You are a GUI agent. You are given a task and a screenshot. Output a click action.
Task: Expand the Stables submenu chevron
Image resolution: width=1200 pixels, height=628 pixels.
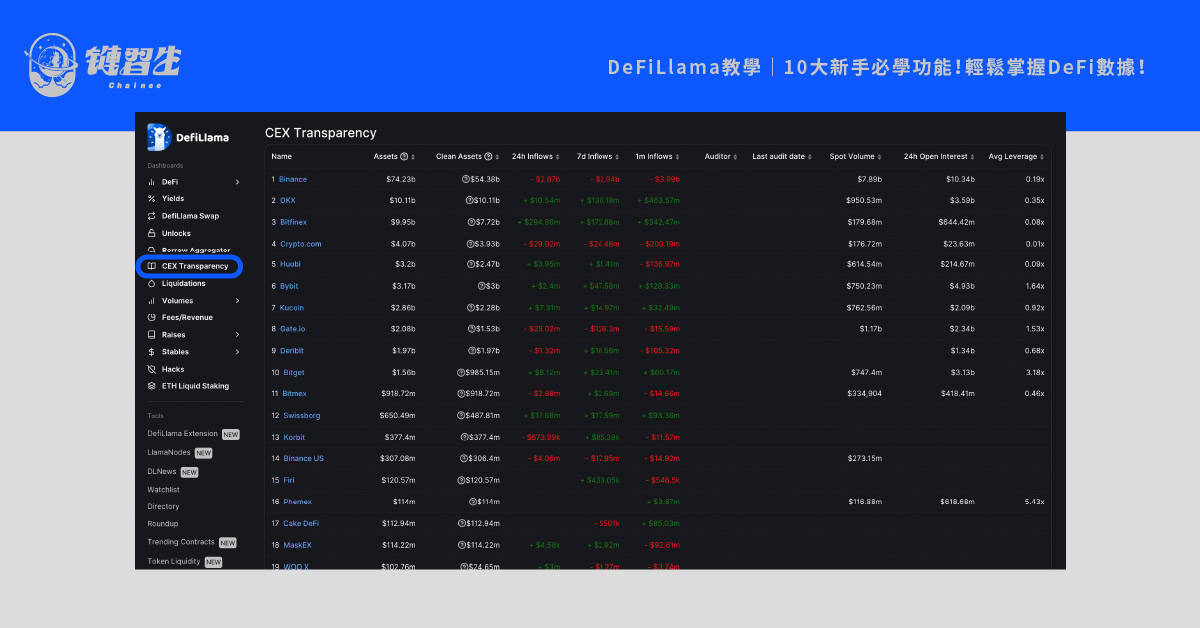(x=237, y=351)
